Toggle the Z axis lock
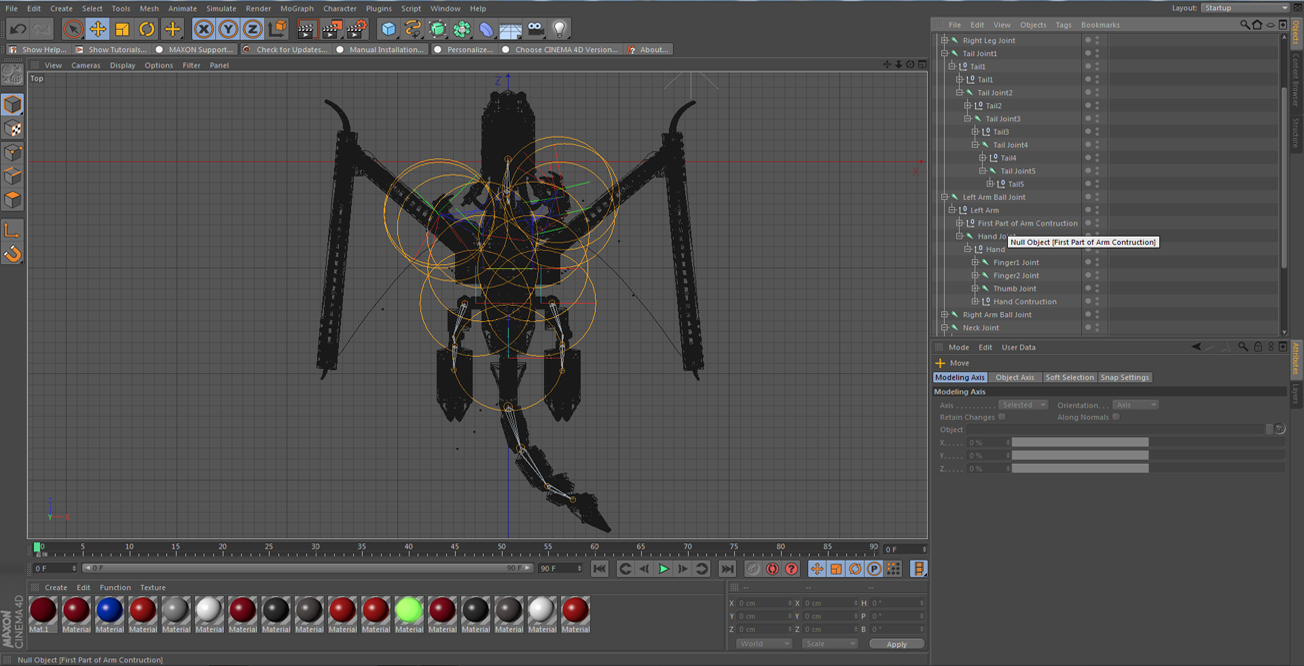Image resolution: width=1304 pixels, height=666 pixels. pyautogui.click(x=253, y=29)
